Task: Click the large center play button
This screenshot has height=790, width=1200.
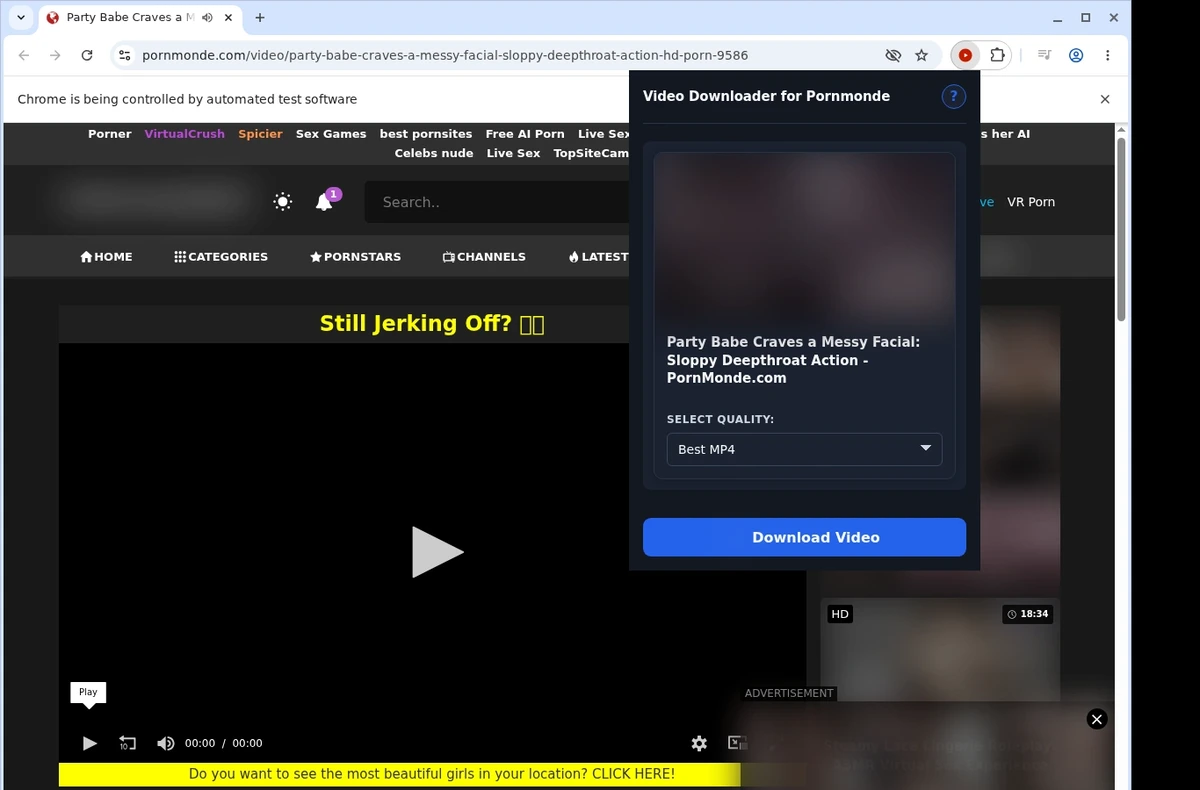Action: [437, 552]
